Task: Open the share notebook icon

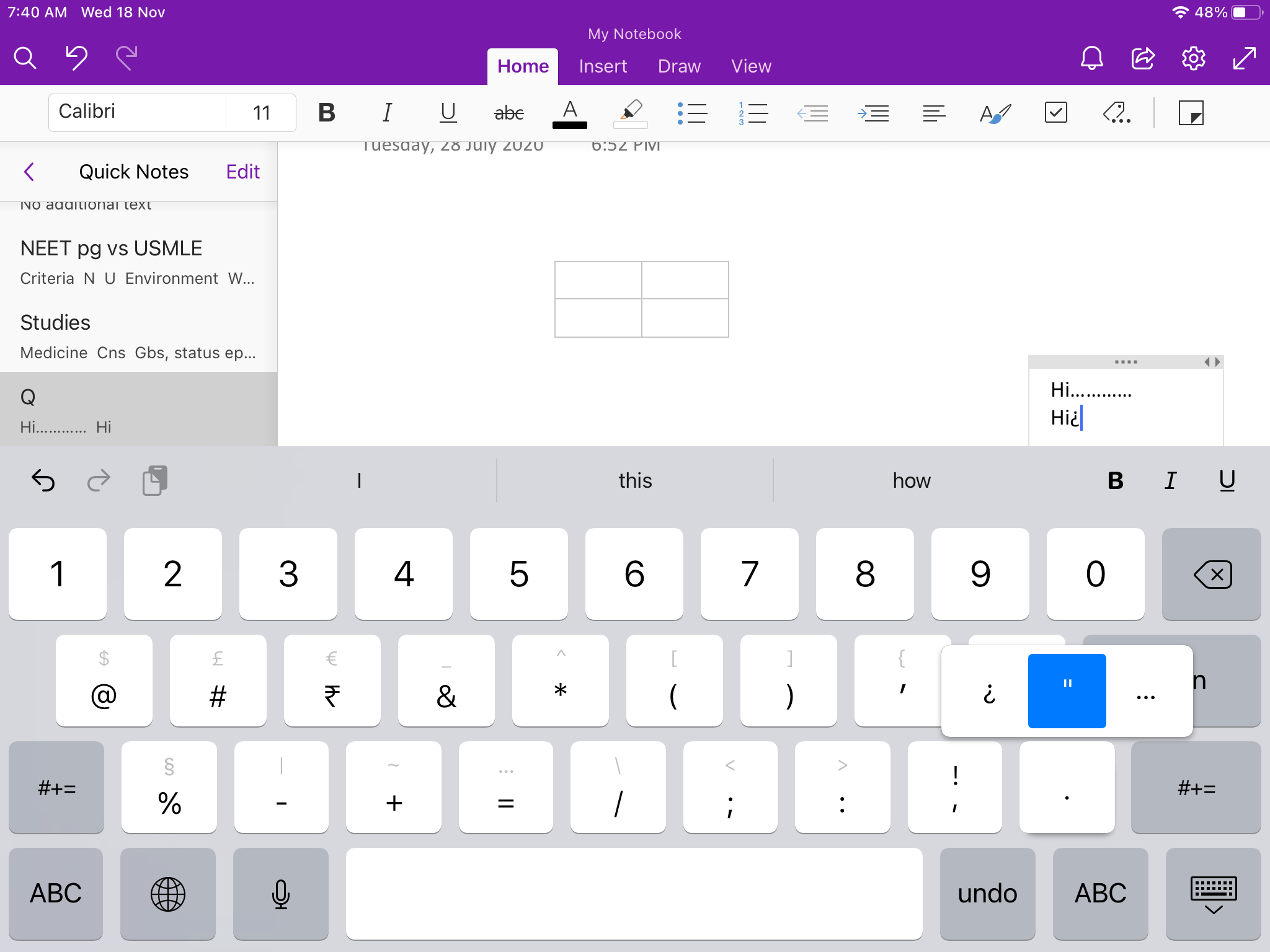Action: click(1142, 58)
